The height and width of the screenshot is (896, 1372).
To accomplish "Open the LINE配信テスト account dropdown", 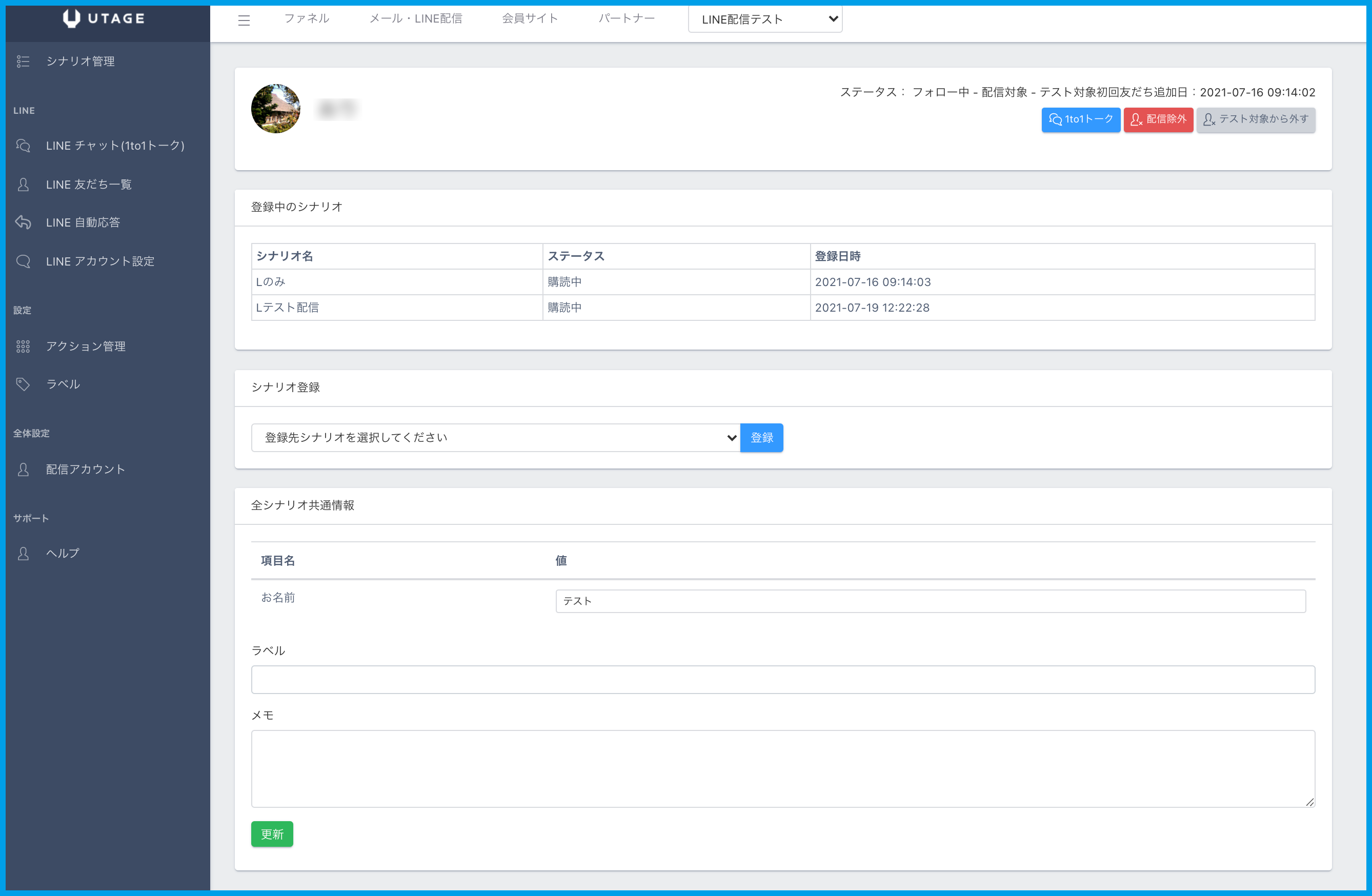I will (x=765, y=19).
